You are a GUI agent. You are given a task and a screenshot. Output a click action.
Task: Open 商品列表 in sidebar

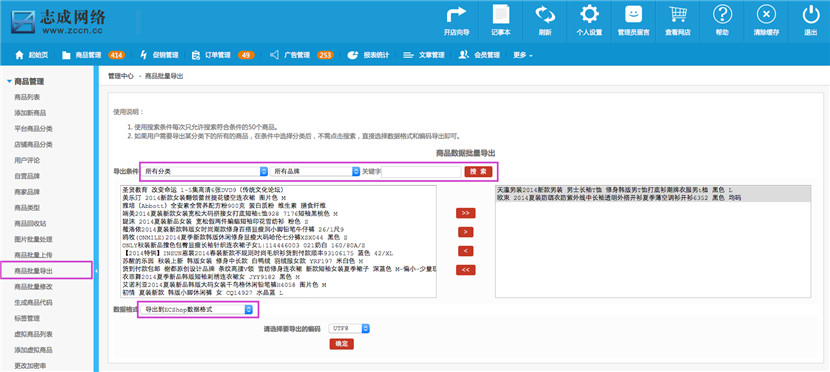pyautogui.click(x=27, y=97)
